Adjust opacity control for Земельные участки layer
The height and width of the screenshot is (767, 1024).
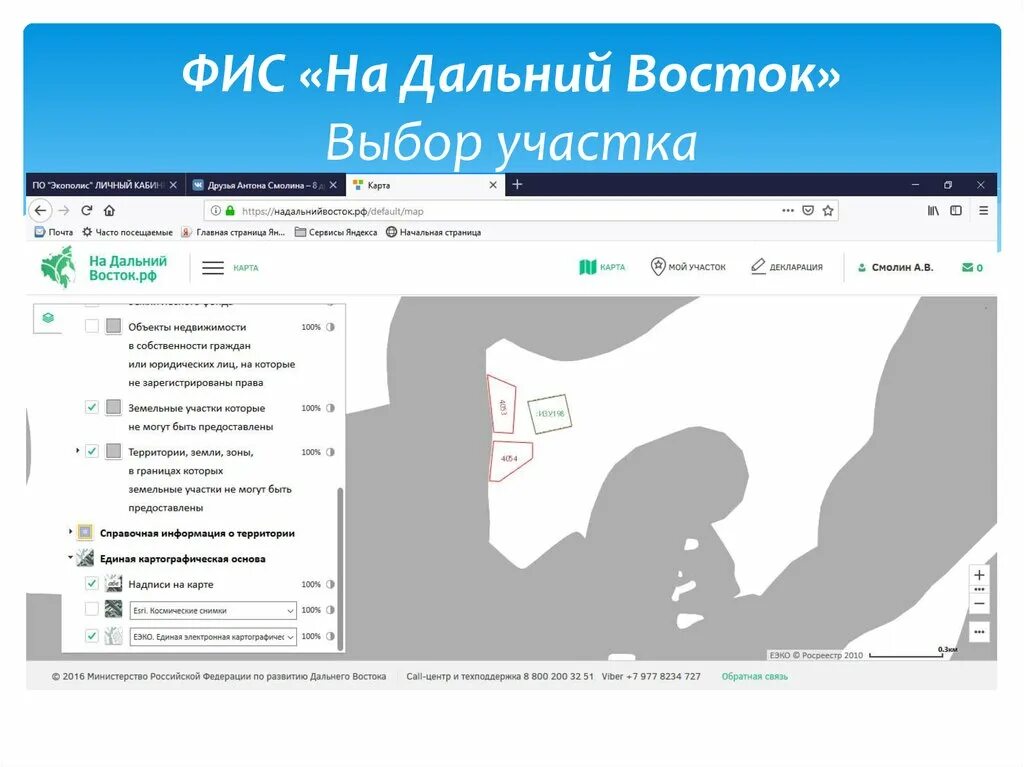point(330,408)
